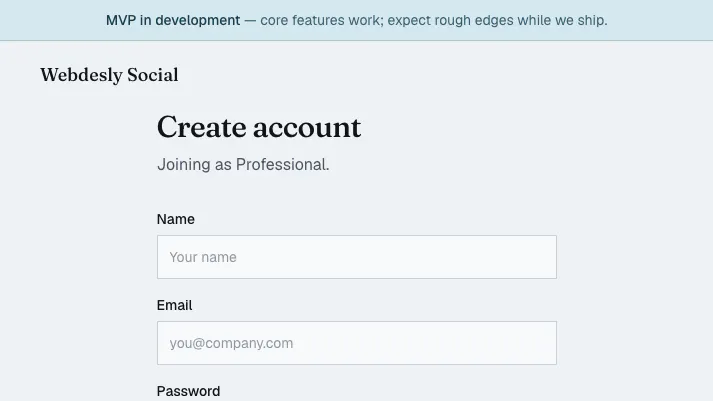Click the word 'account' in the page heading

pos(307,128)
